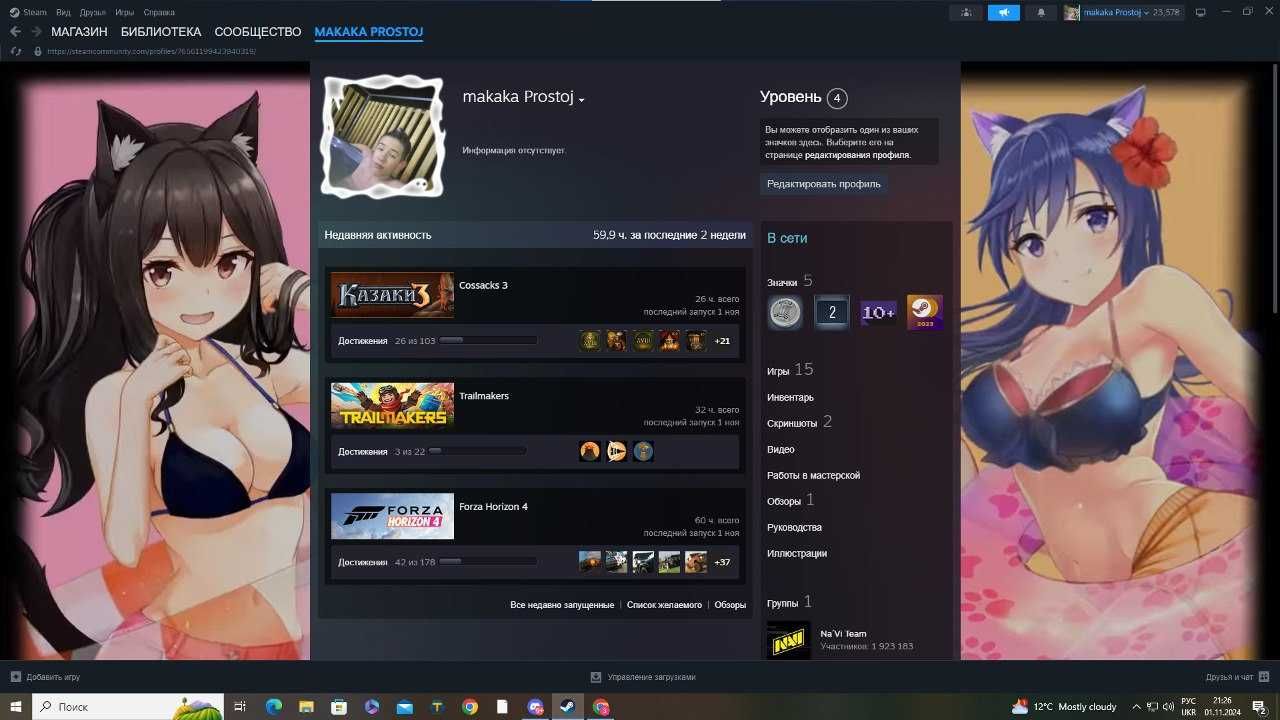Open the Список желаемого link
The height and width of the screenshot is (720, 1280).
[x=664, y=605]
